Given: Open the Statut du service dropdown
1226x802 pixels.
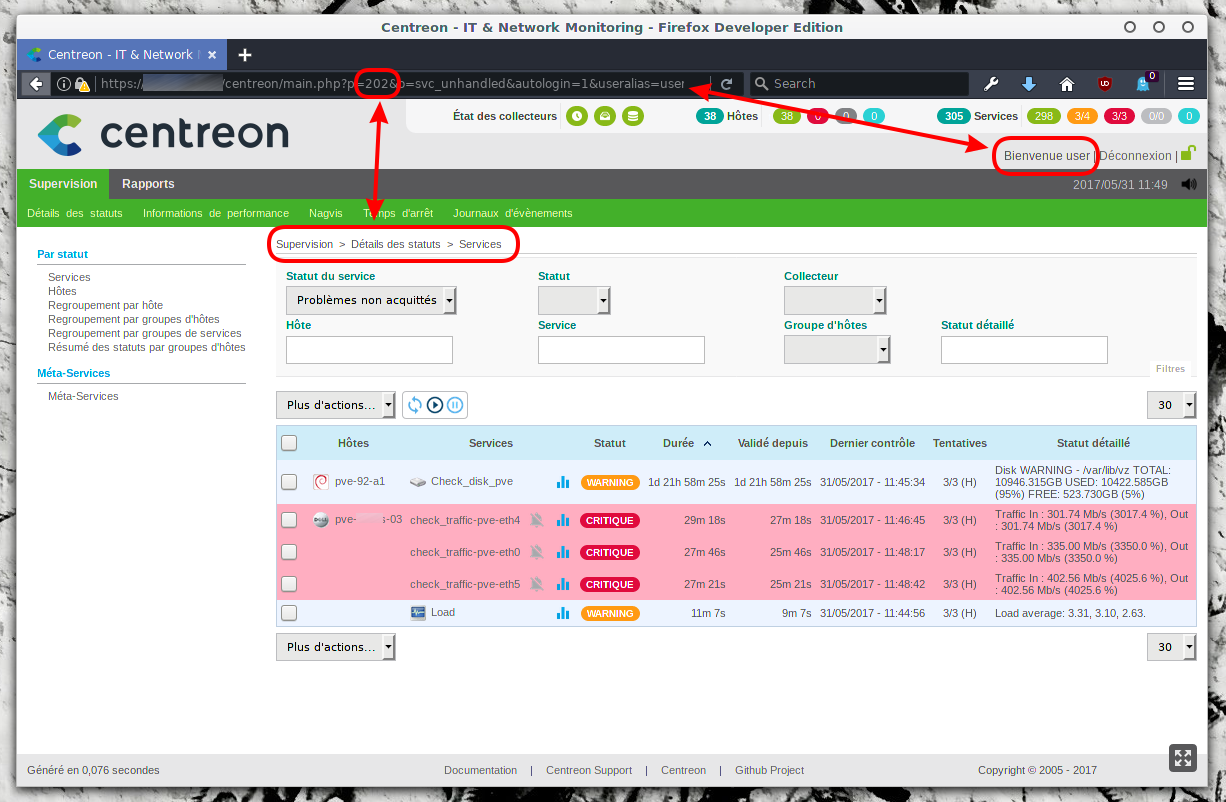Looking at the screenshot, I should (370, 300).
